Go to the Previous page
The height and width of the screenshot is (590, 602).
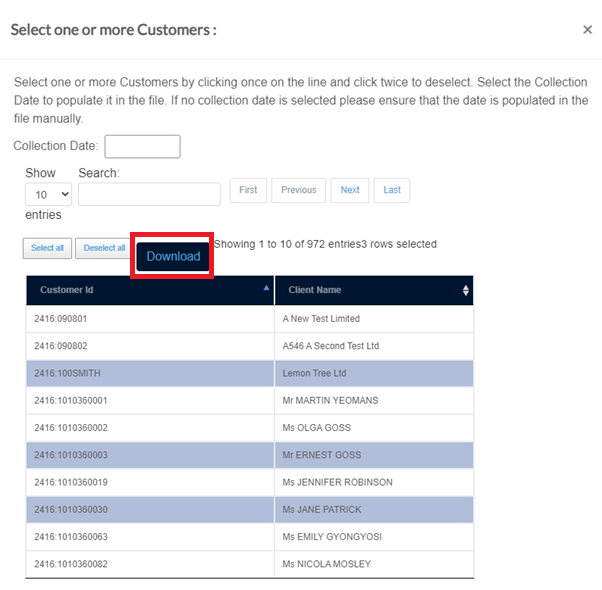(x=298, y=190)
